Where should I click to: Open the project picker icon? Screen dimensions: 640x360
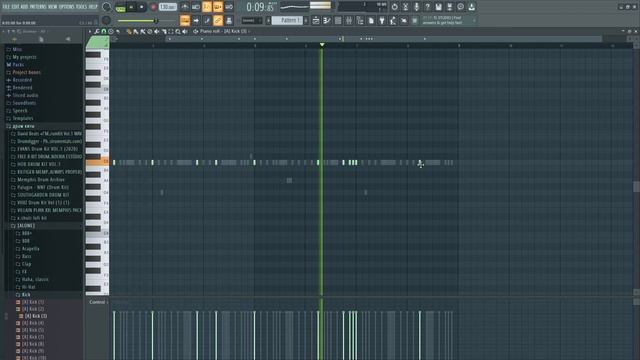tap(371, 20)
